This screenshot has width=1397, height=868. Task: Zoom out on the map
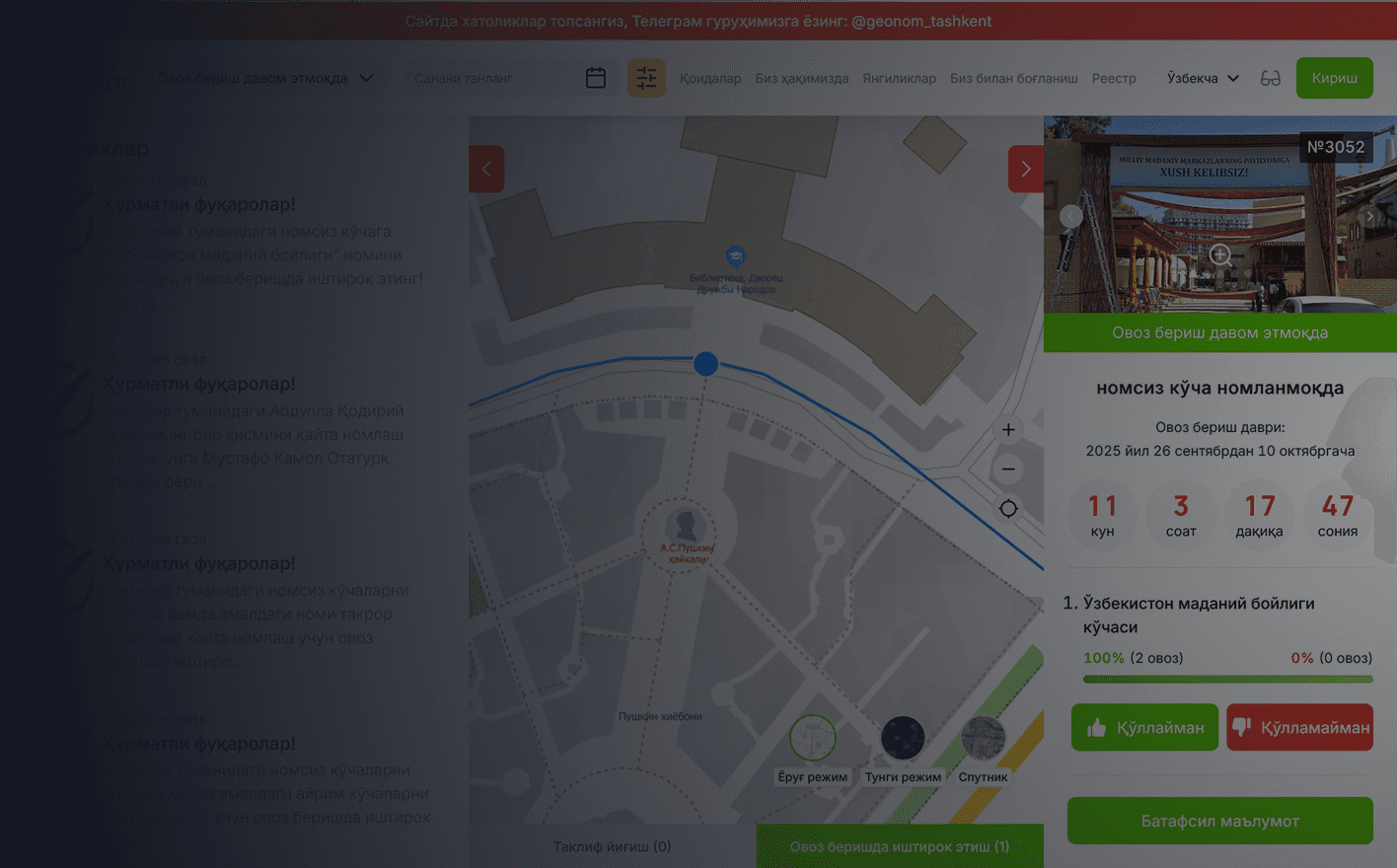[1008, 470]
